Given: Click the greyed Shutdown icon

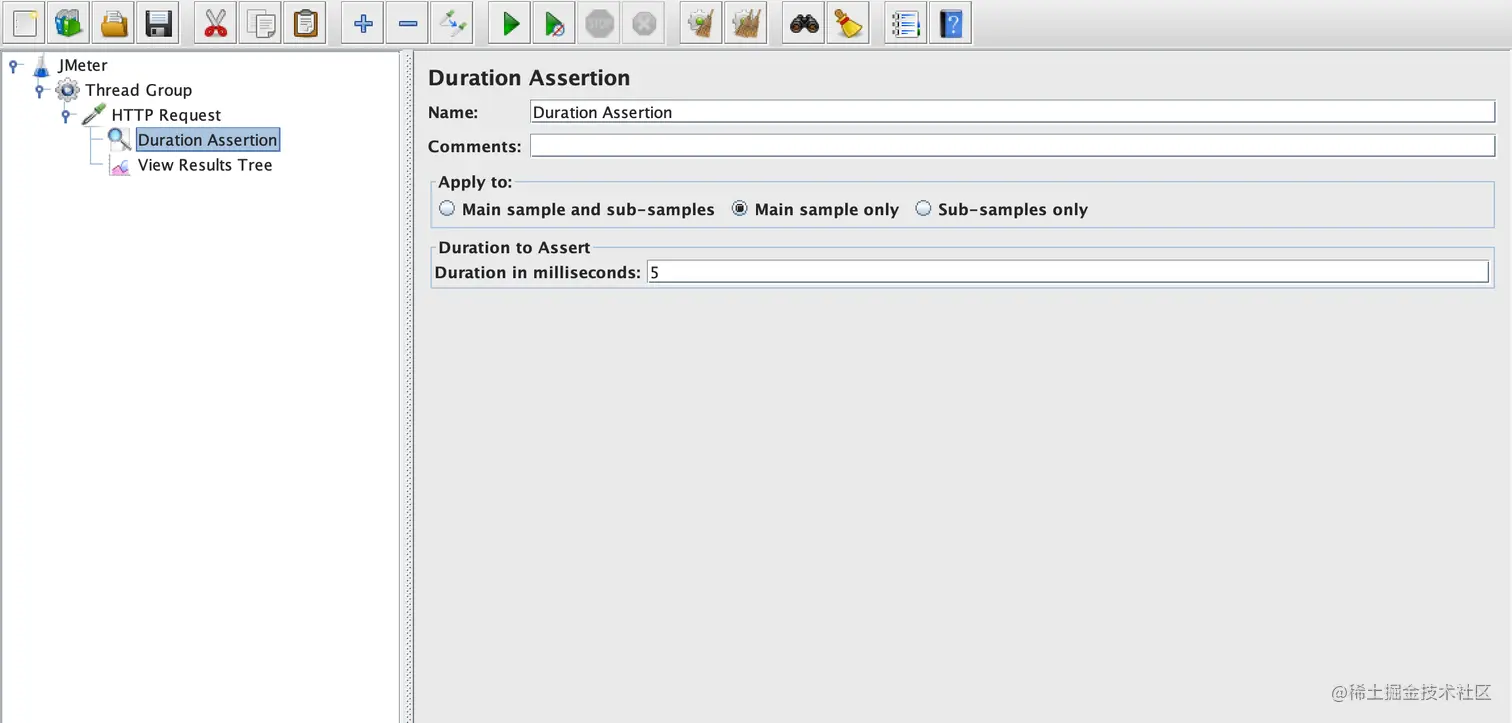Looking at the screenshot, I should (643, 23).
